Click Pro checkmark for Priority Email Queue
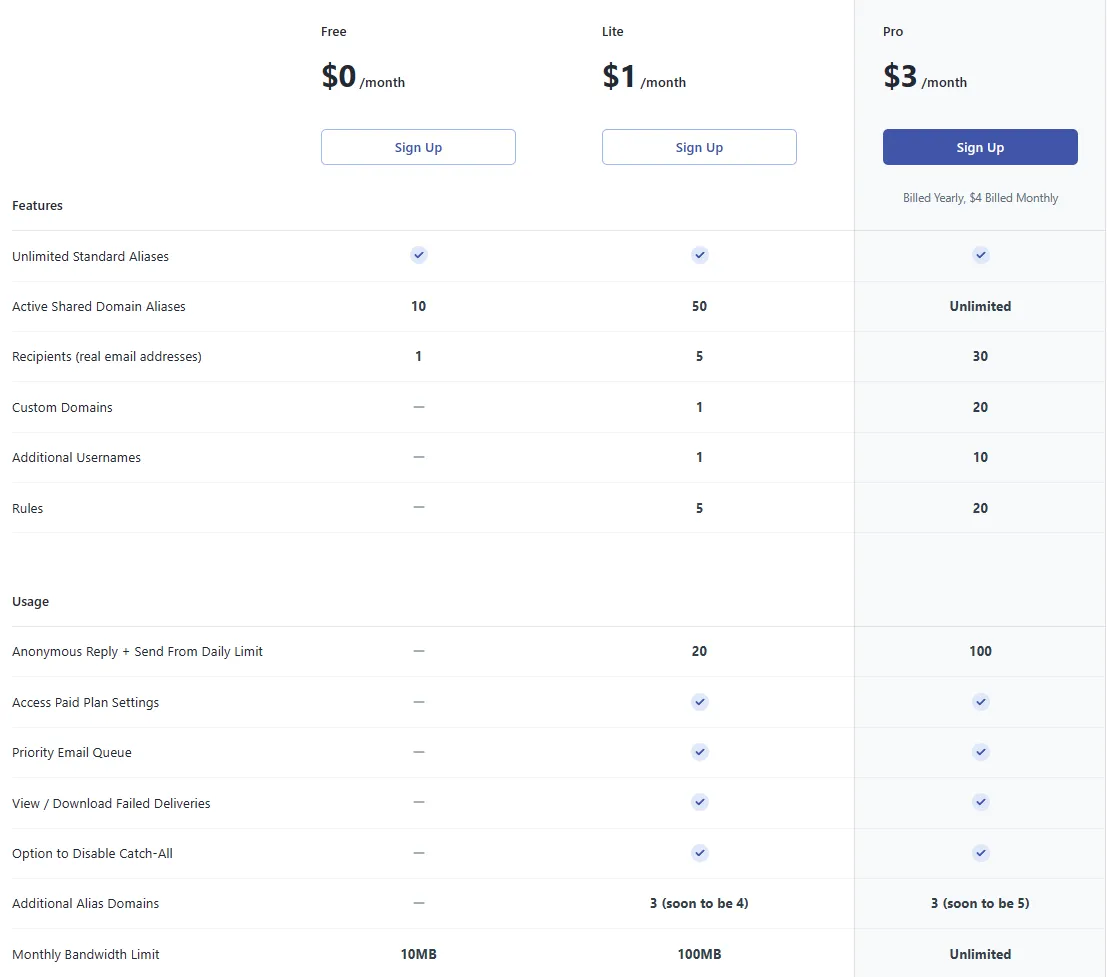The height and width of the screenshot is (977, 1108). tap(981, 752)
